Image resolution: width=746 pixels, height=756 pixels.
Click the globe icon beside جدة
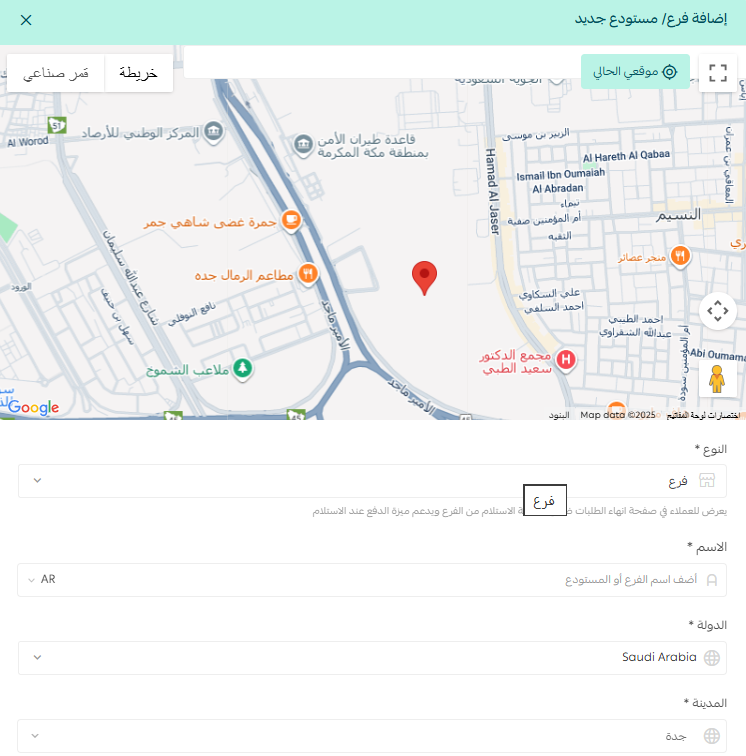tap(712, 736)
